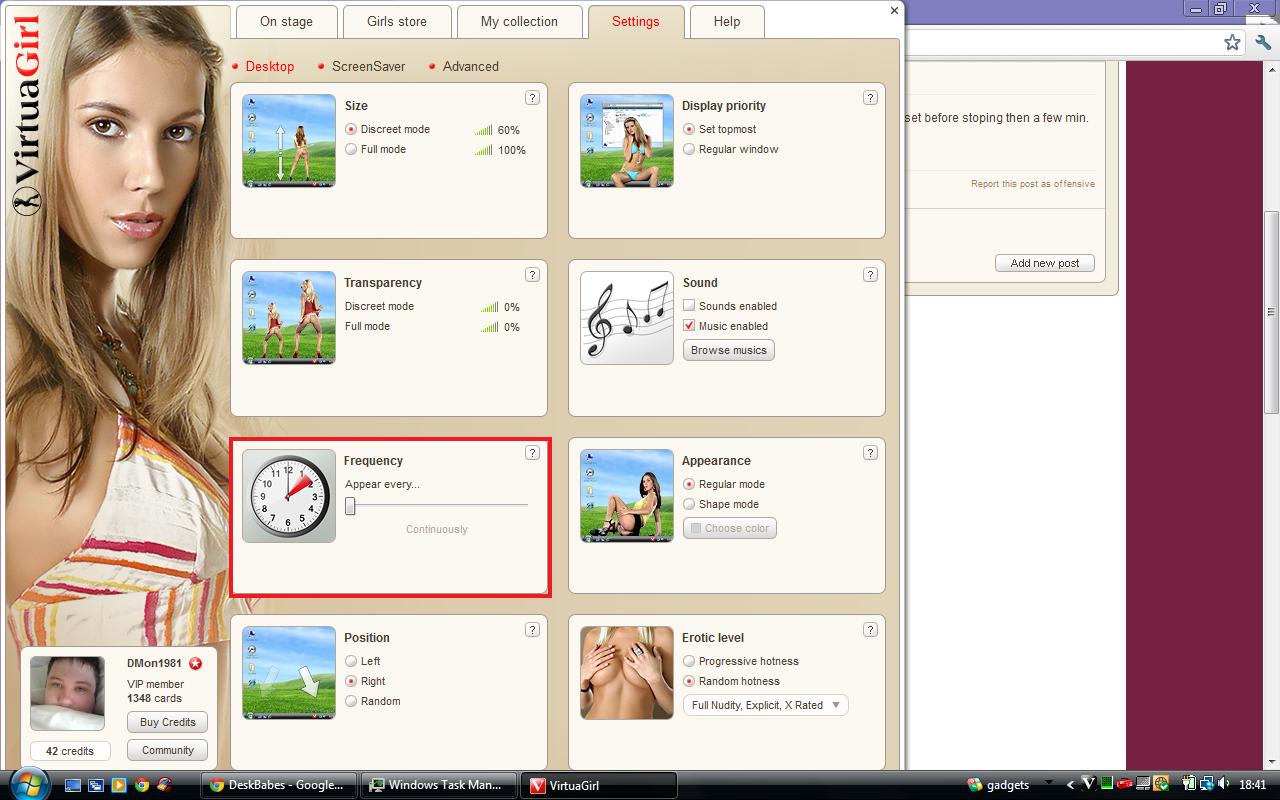Disable the Music enabled checkbox
Image resolution: width=1280 pixels, height=800 pixels.
[x=689, y=326]
